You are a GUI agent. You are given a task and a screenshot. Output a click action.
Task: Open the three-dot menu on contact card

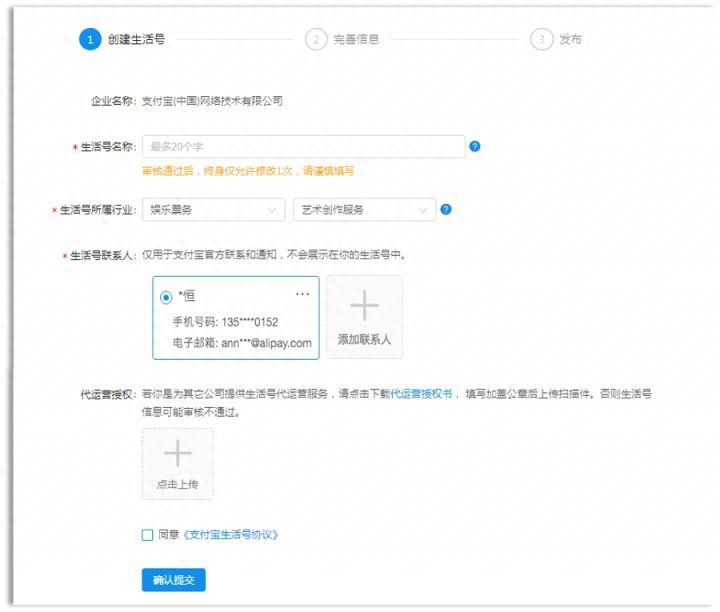pos(302,294)
